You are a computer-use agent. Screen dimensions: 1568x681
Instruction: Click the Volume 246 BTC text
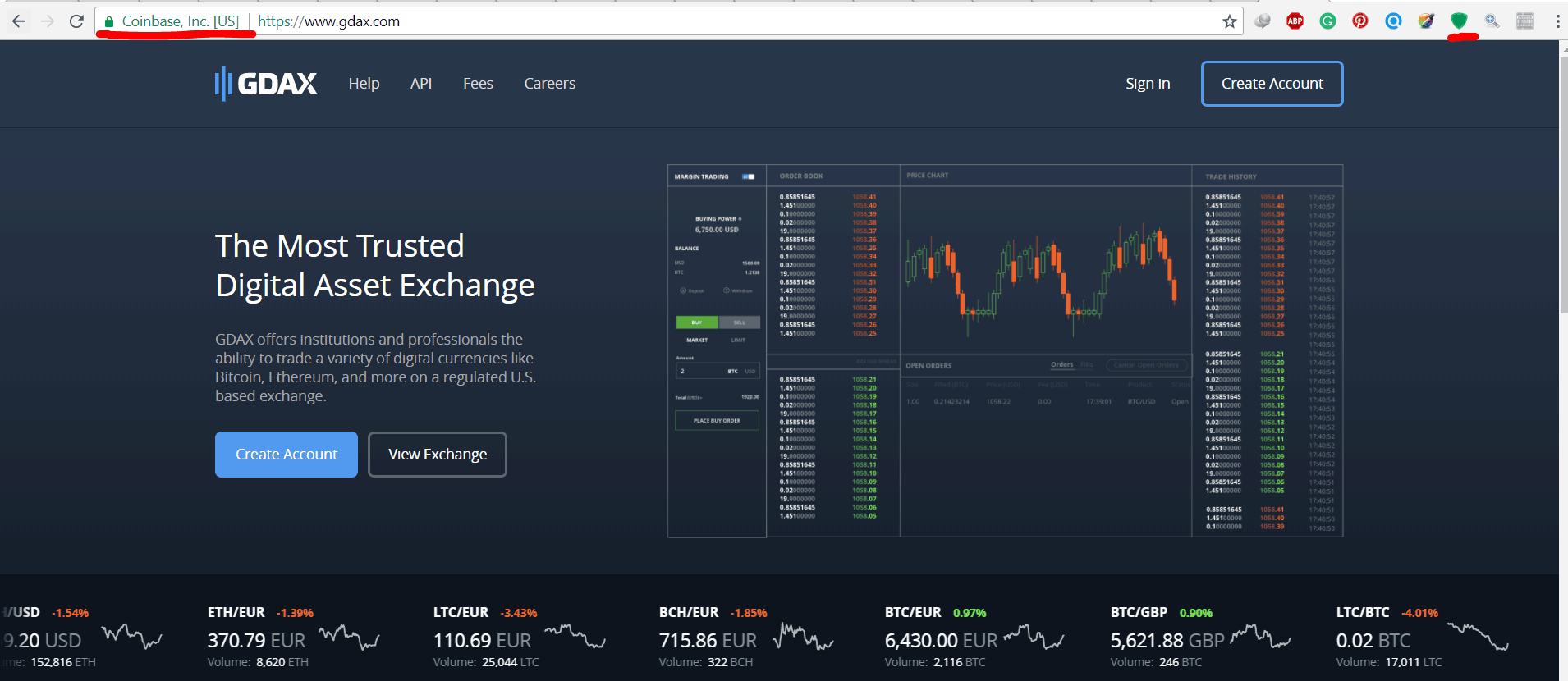pos(1156,662)
